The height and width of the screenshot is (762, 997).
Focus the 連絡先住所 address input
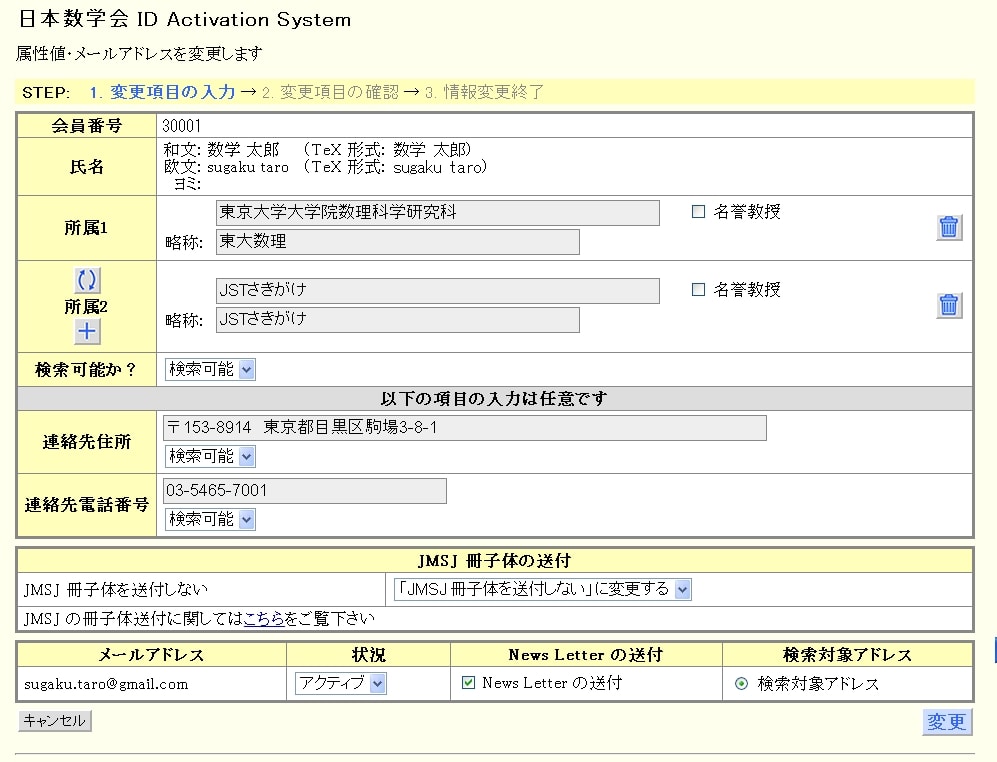click(465, 428)
